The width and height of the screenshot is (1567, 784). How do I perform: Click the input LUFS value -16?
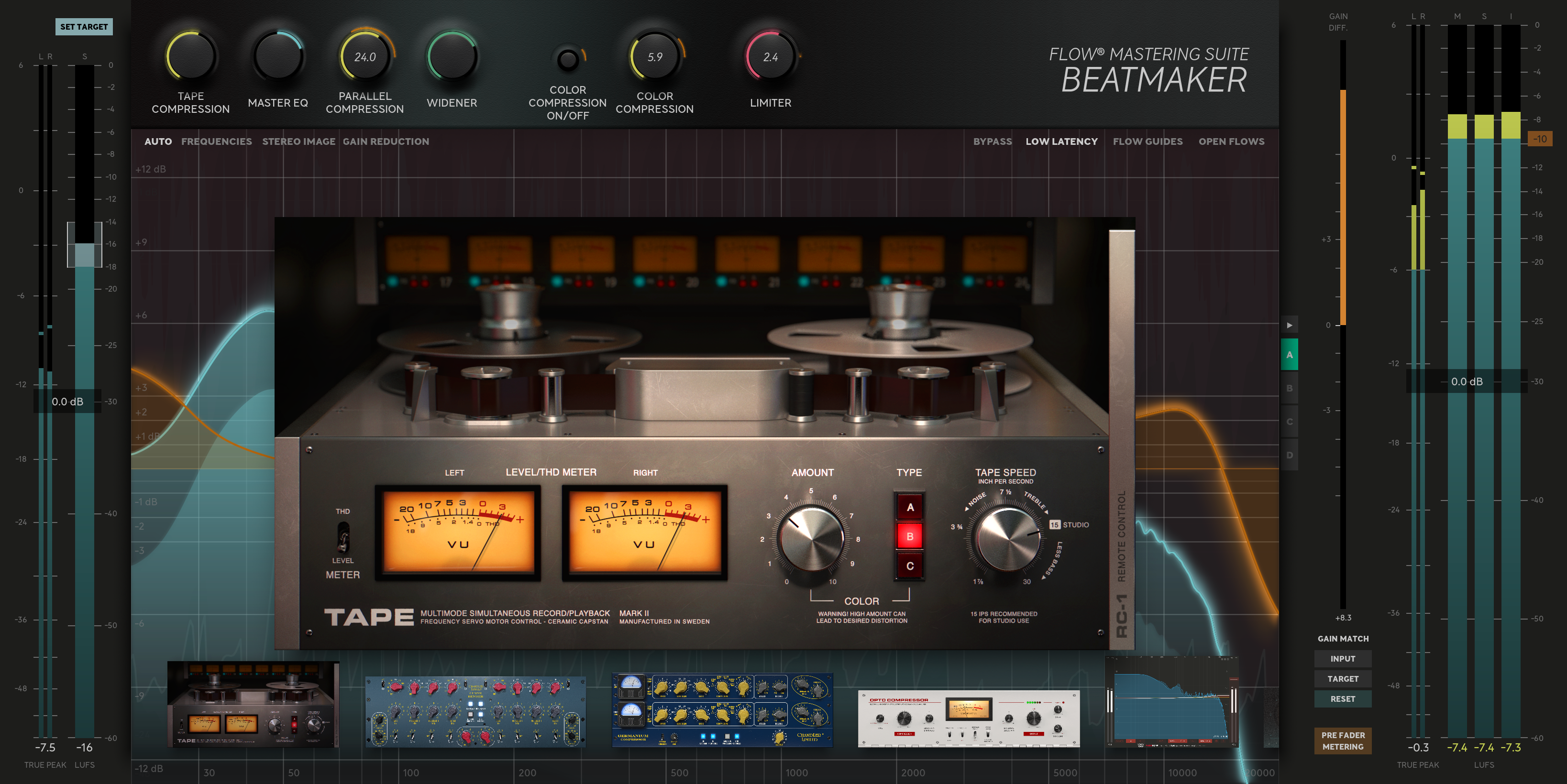click(x=84, y=748)
